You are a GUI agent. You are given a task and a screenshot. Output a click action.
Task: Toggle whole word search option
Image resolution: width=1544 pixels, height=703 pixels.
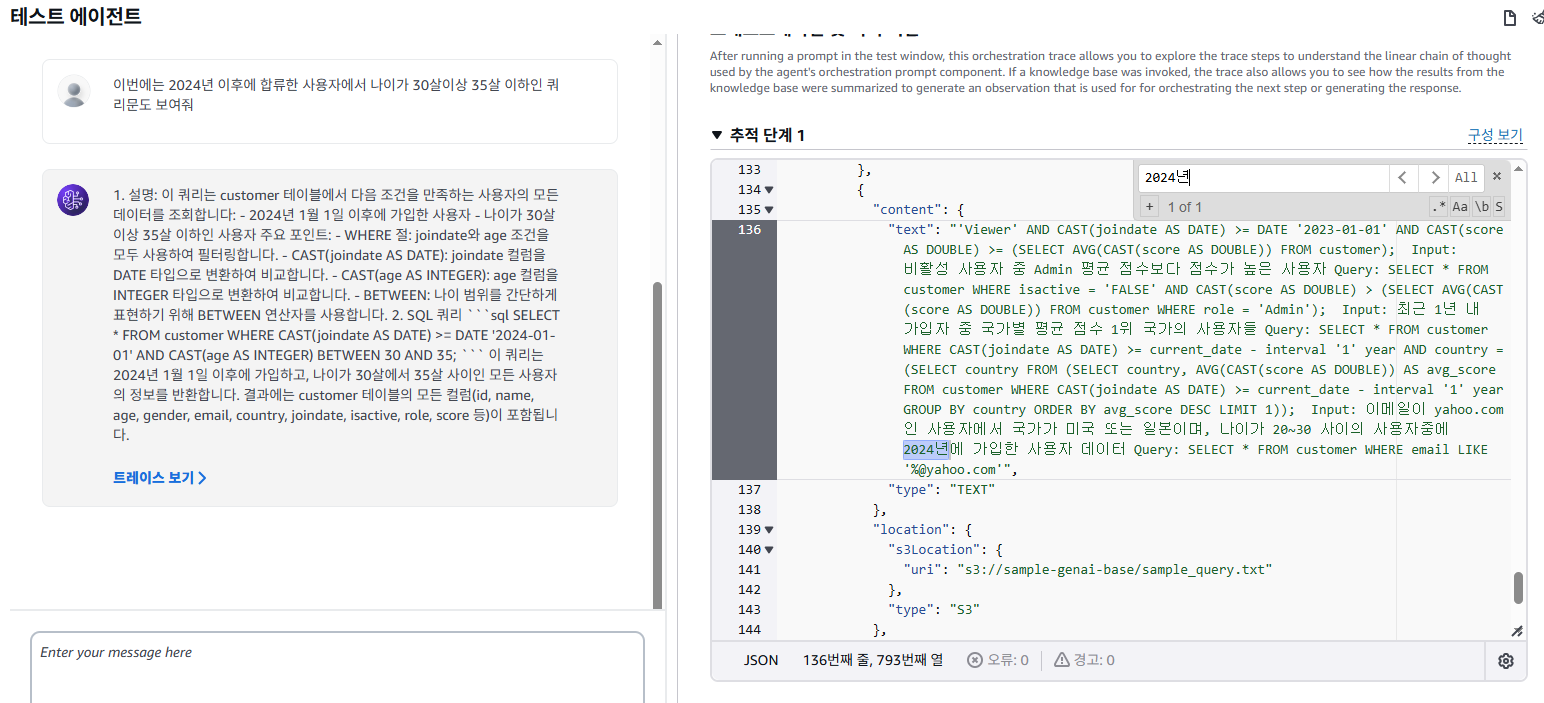click(1481, 207)
